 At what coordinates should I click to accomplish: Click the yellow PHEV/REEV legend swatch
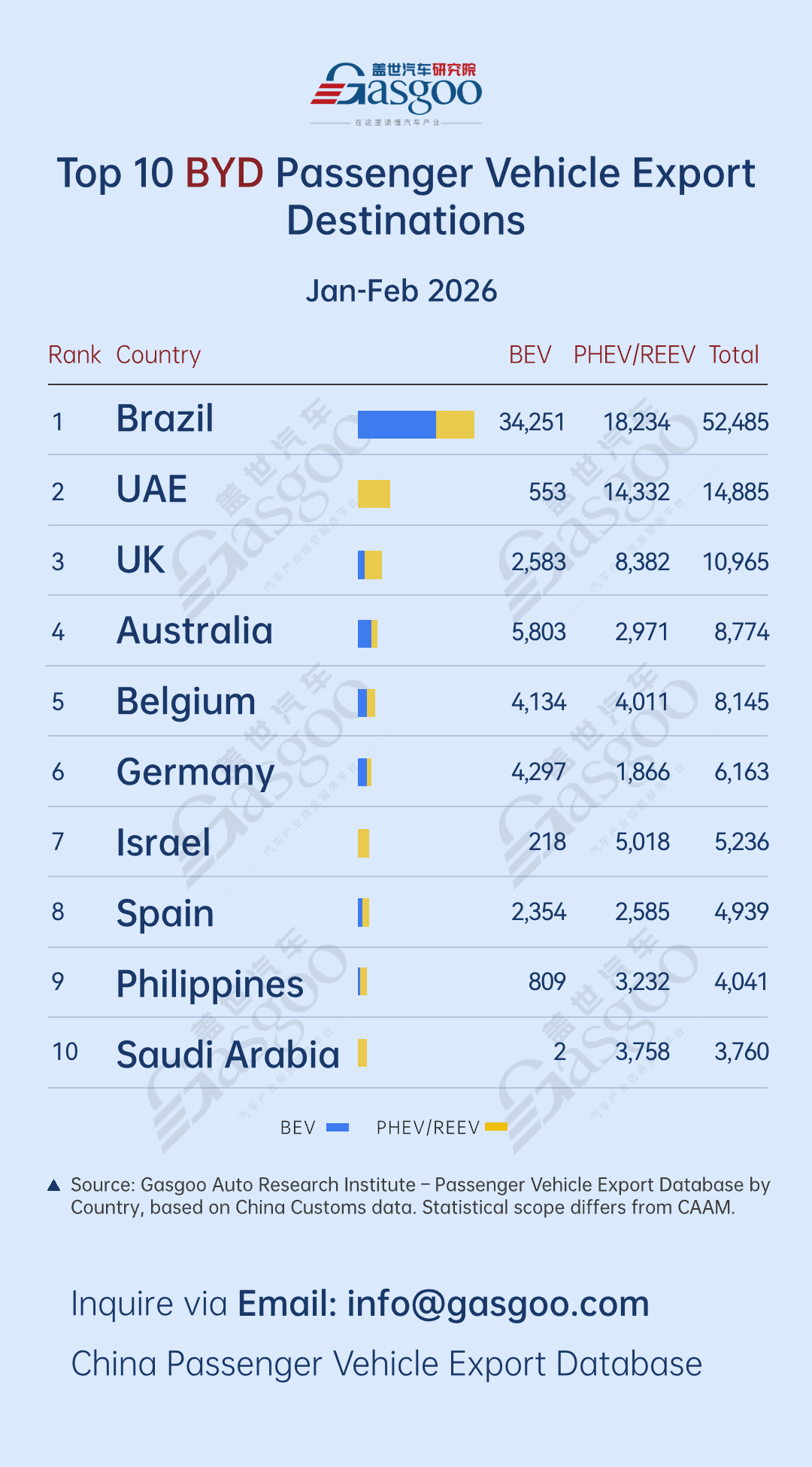tap(496, 1127)
